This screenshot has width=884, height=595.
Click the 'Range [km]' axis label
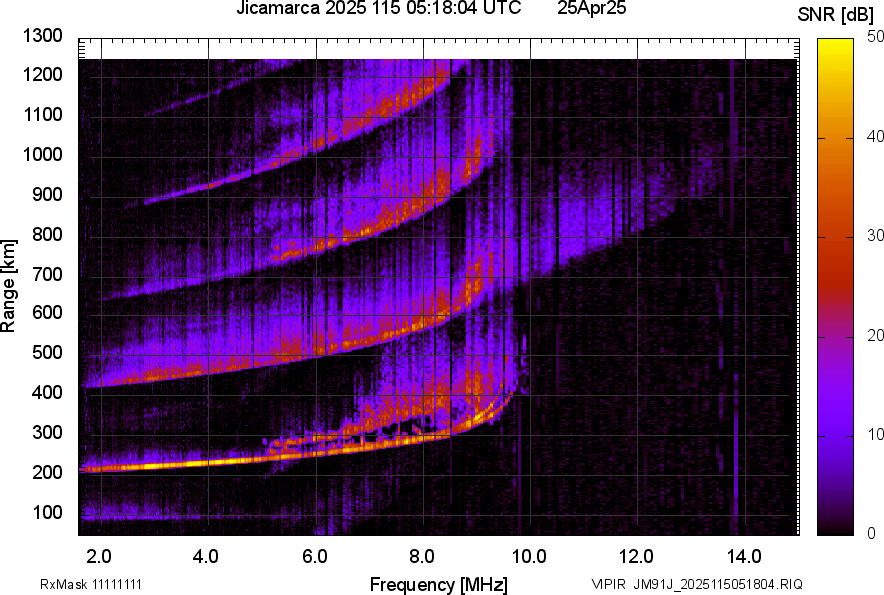click(x=8, y=286)
